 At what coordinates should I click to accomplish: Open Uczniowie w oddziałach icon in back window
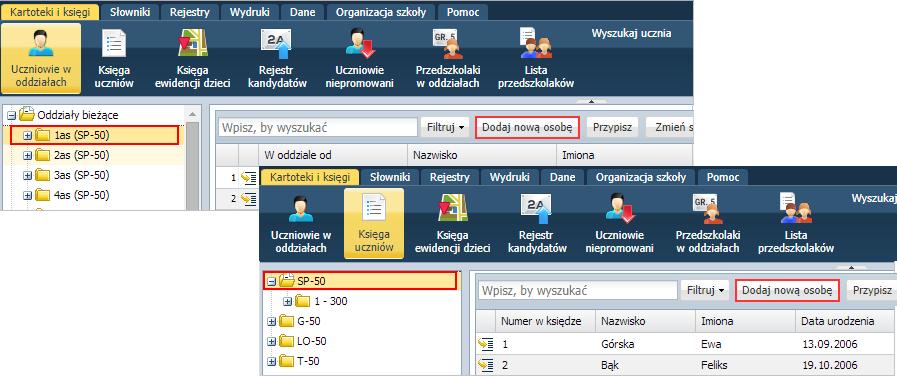click(41, 58)
